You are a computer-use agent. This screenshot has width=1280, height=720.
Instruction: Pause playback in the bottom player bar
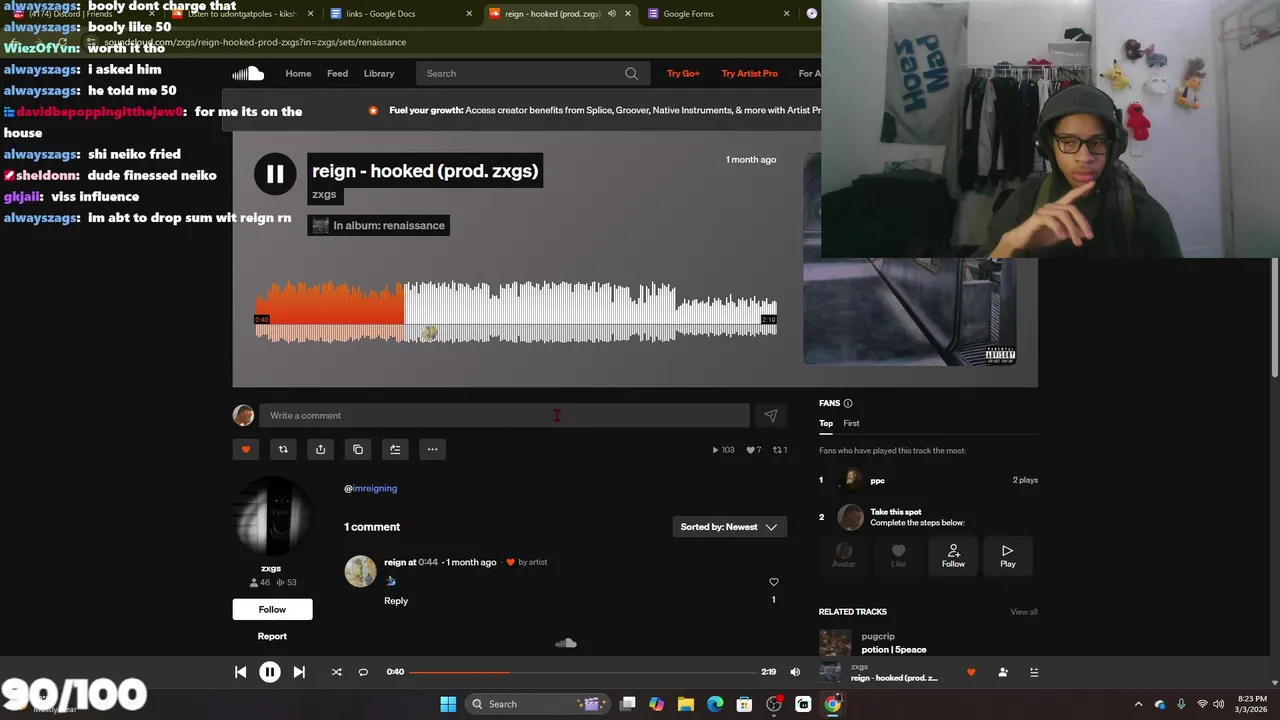click(270, 672)
